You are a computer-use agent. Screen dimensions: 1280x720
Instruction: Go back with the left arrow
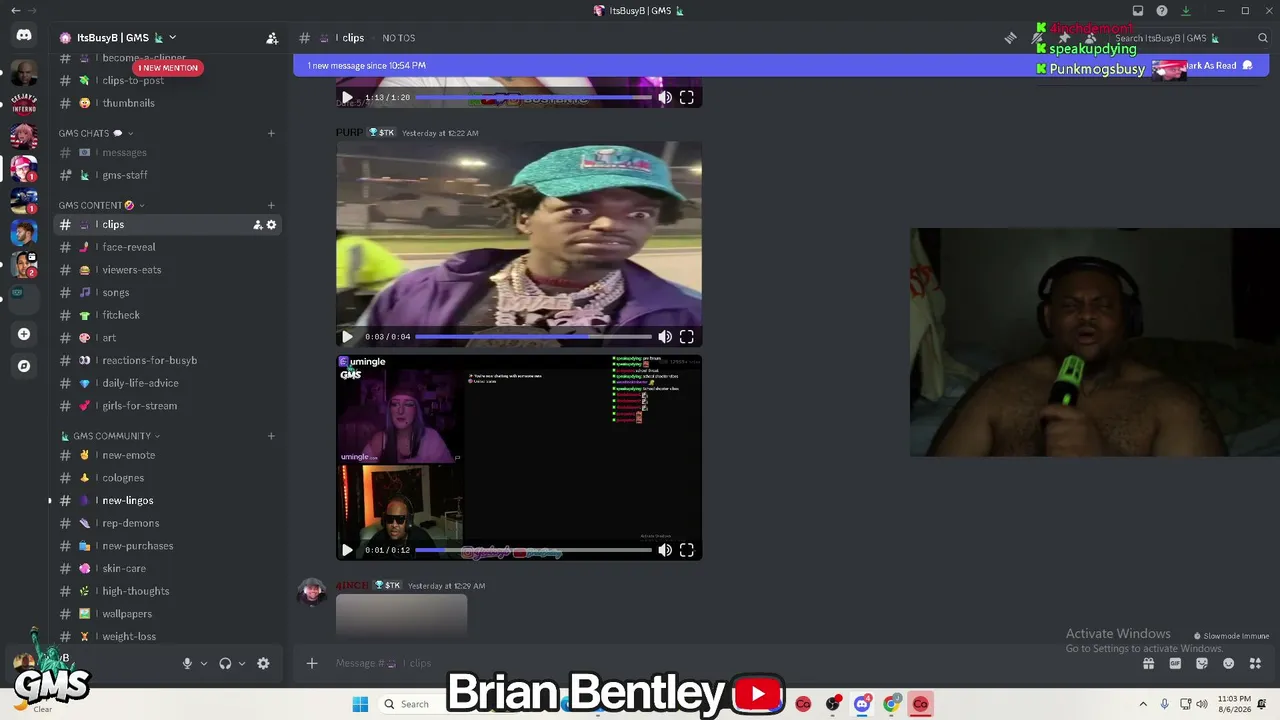[x=15, y=11]
